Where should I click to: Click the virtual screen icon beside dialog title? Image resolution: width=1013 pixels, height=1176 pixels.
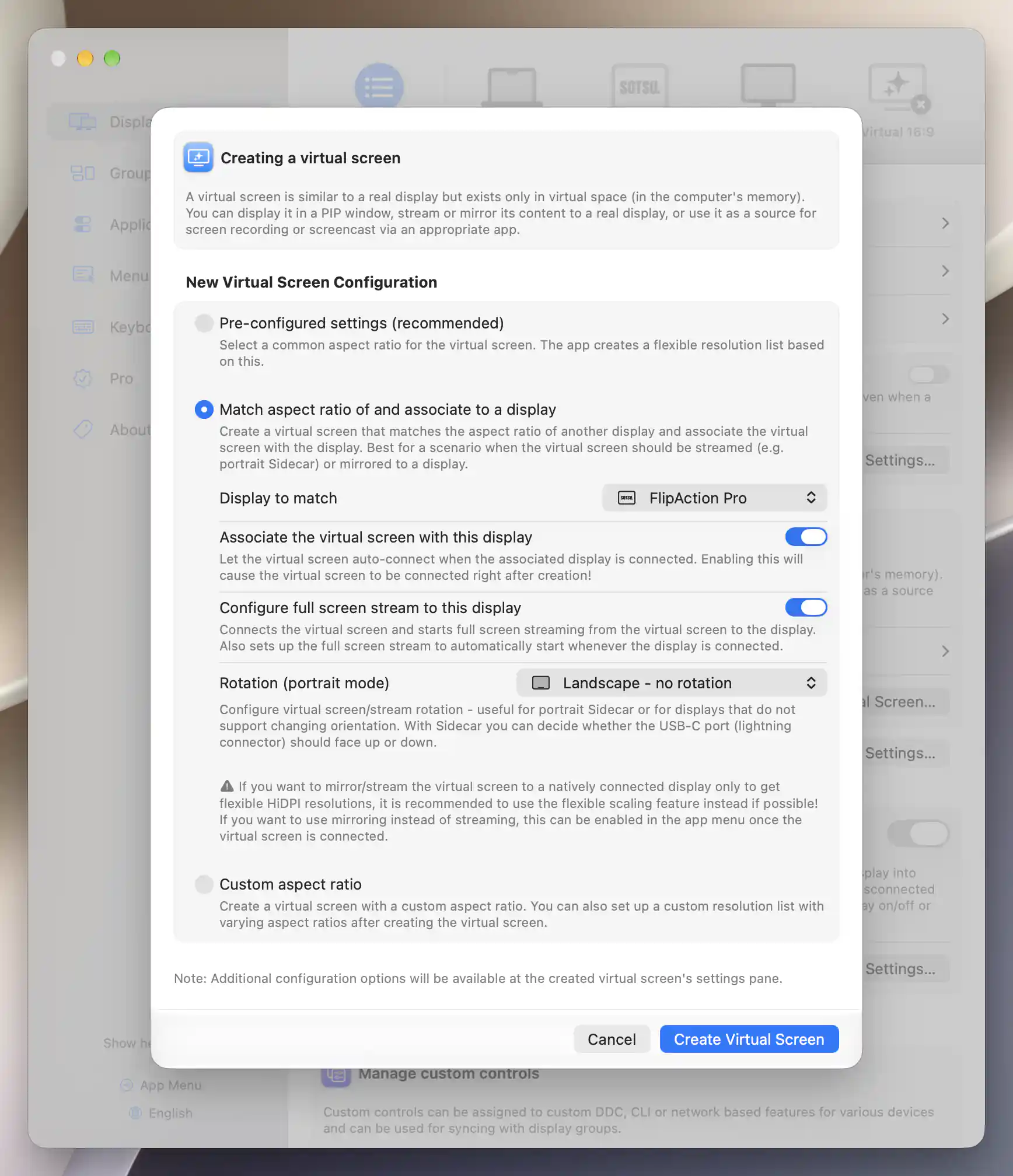(198, 157)
